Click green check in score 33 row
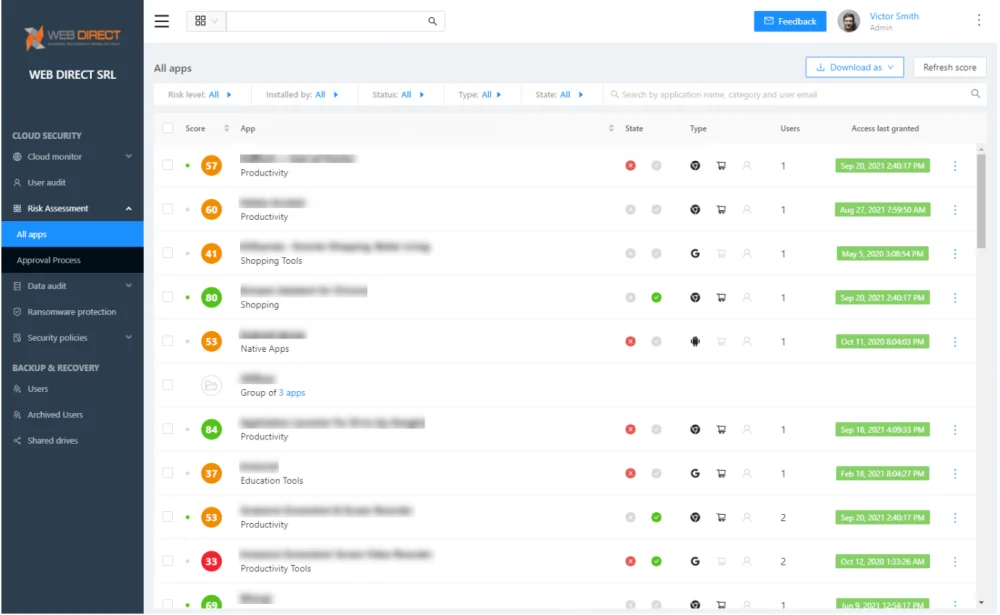 (656, 561)
